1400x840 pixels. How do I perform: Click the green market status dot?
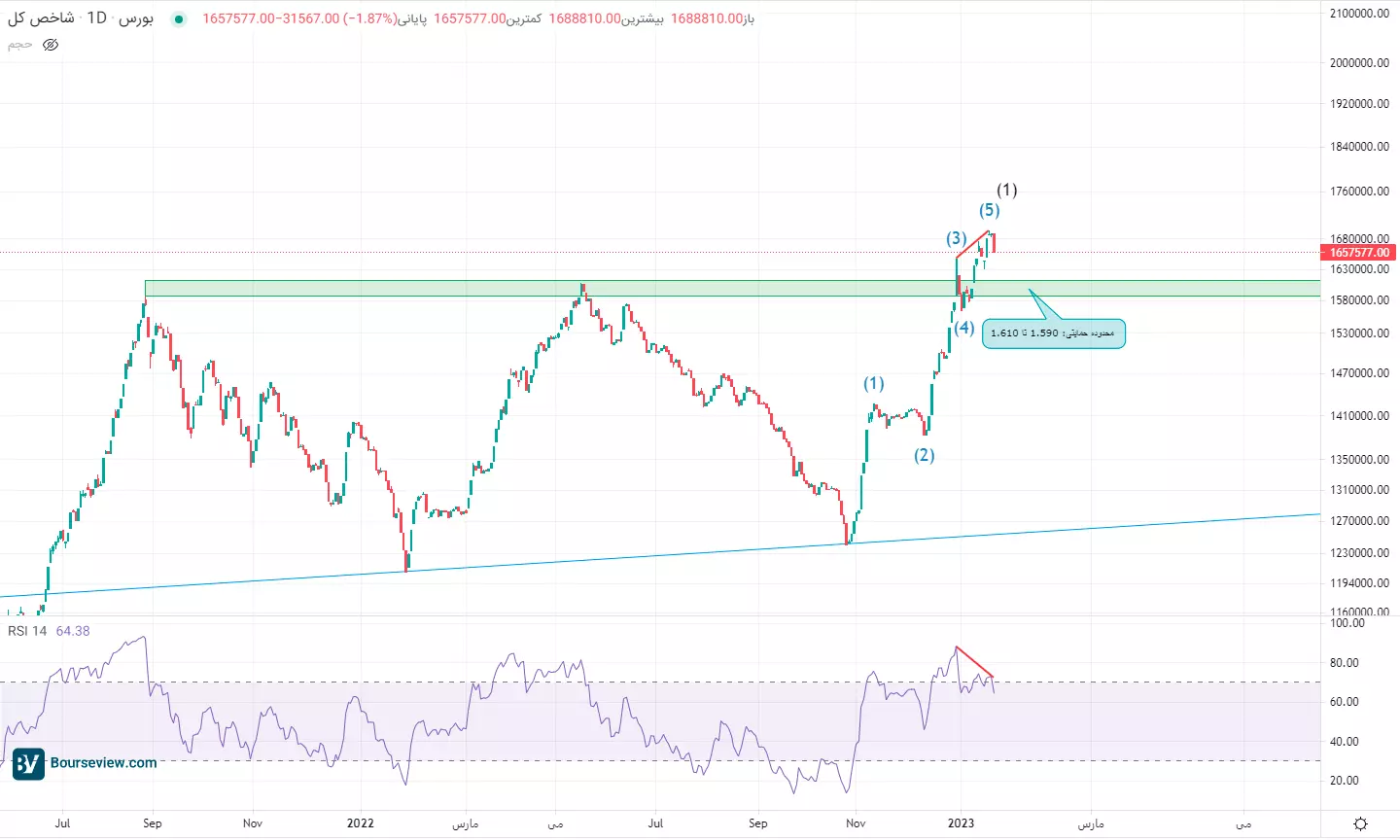tap(178, 19)
